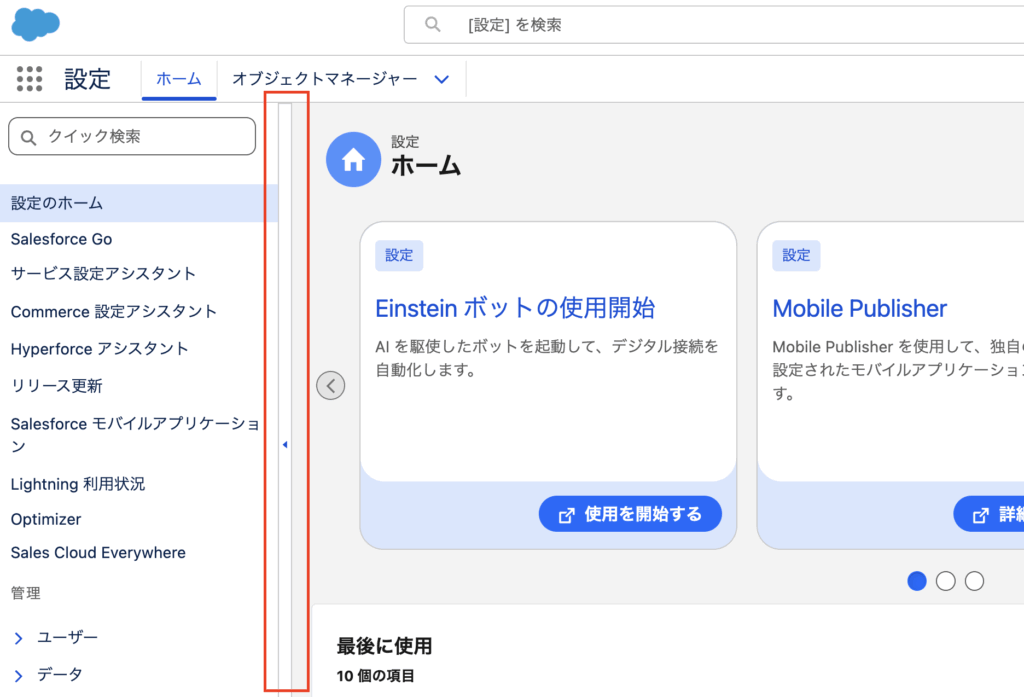Open the オブジェクトマネージャー tab

coord(324,79)
